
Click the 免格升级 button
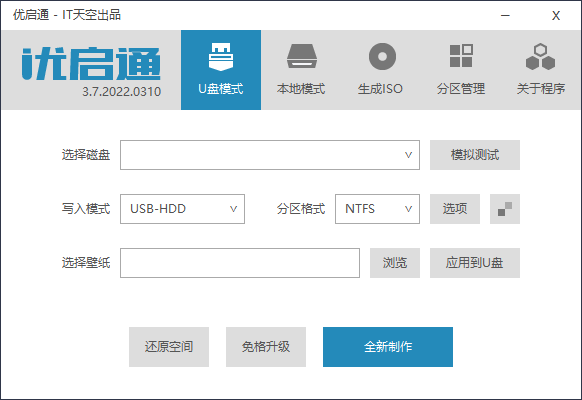pyautogui.click(x=266, y=347)
